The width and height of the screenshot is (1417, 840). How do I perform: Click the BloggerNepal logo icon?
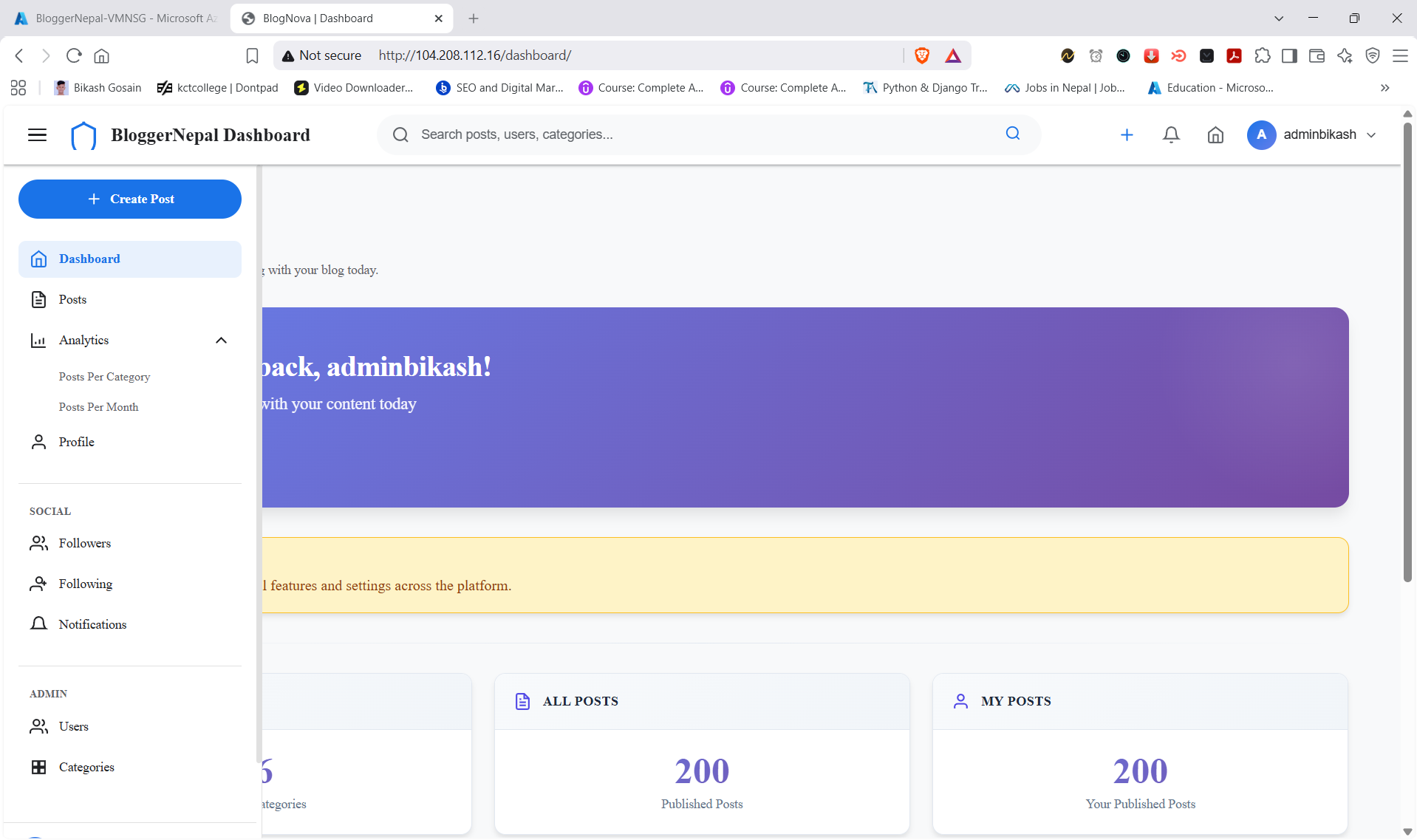point(83,135)
